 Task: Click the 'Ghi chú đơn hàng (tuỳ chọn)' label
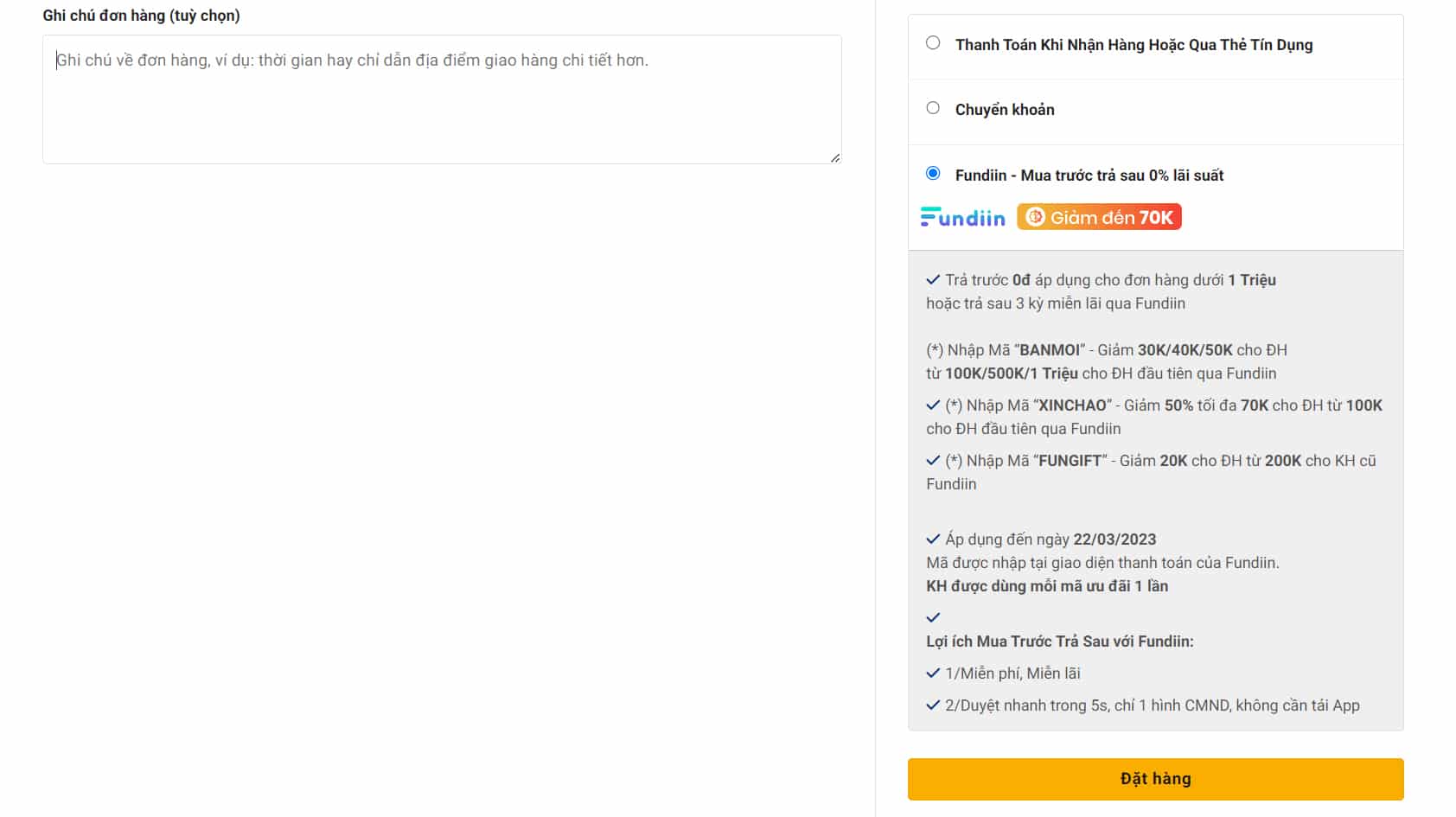point(142,16)
